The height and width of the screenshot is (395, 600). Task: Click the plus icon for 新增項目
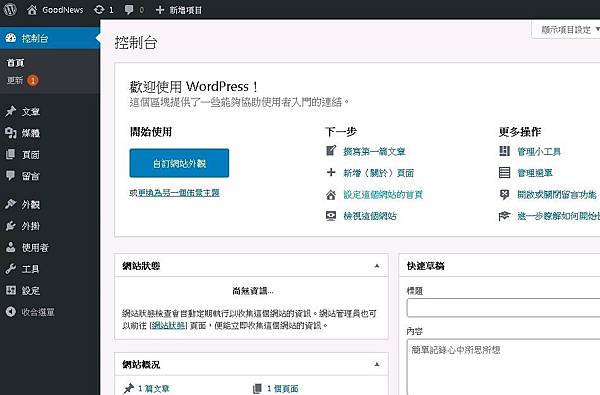(x=160, y=10)
